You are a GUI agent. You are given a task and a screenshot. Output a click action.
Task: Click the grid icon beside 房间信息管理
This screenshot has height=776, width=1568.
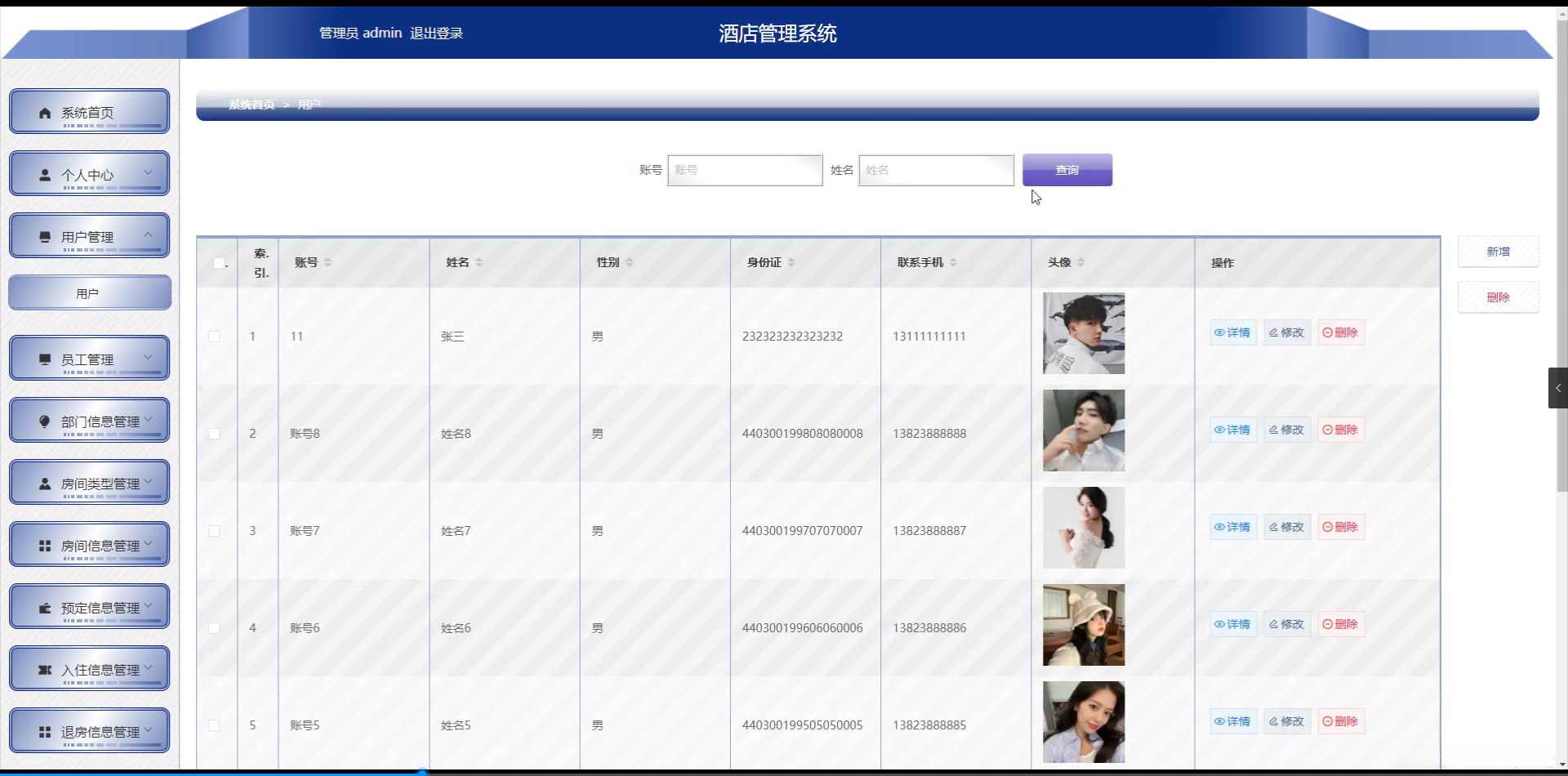(x=45, y=546)
